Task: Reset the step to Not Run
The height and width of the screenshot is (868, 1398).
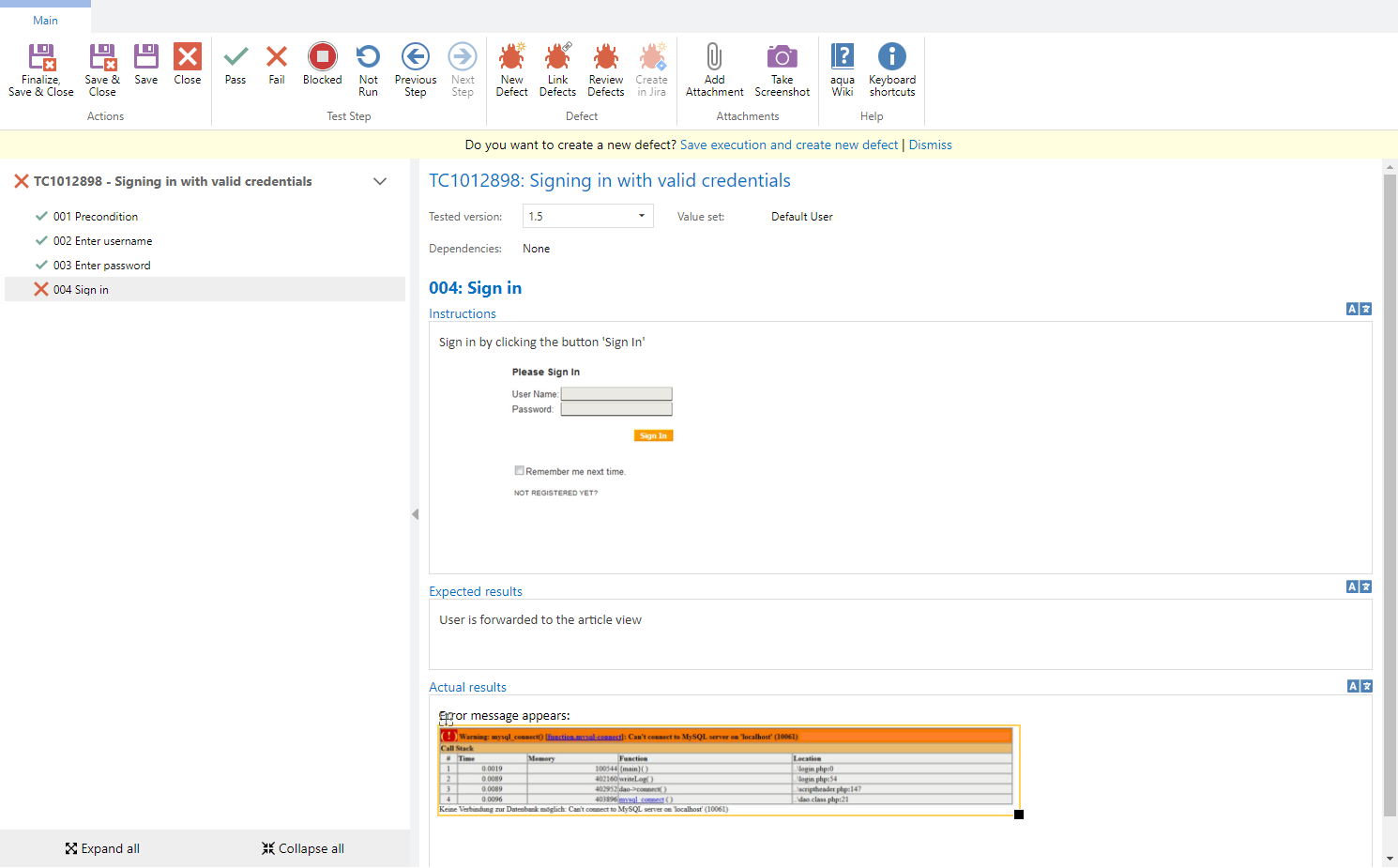Action: (x=368, y=58)
